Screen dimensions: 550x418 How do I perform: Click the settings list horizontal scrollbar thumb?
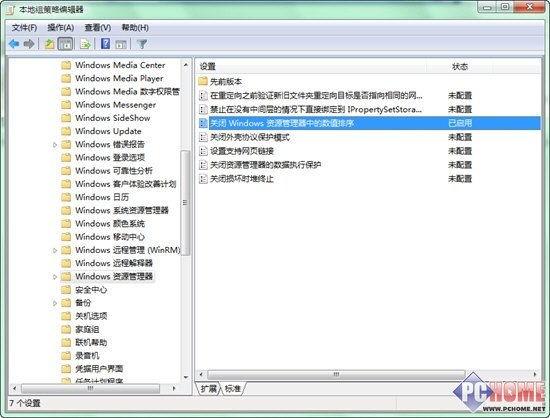(x=336, y=375)
